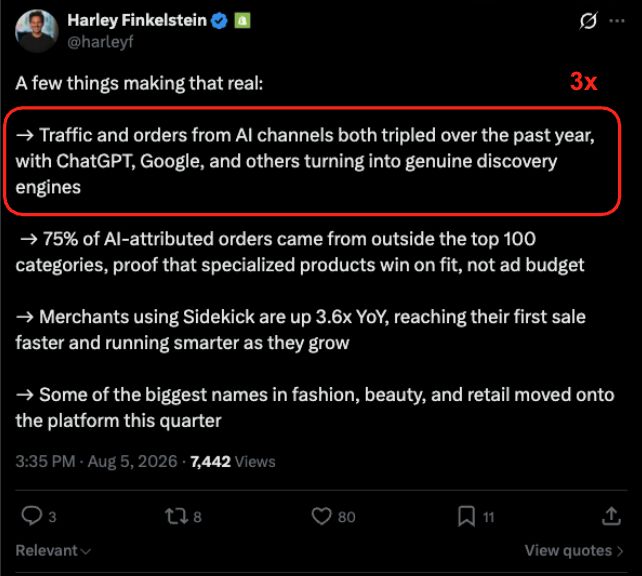Click the chevron beside Relevant
Viewport: 642px width, 576px height.
click(x=86, y=552)
